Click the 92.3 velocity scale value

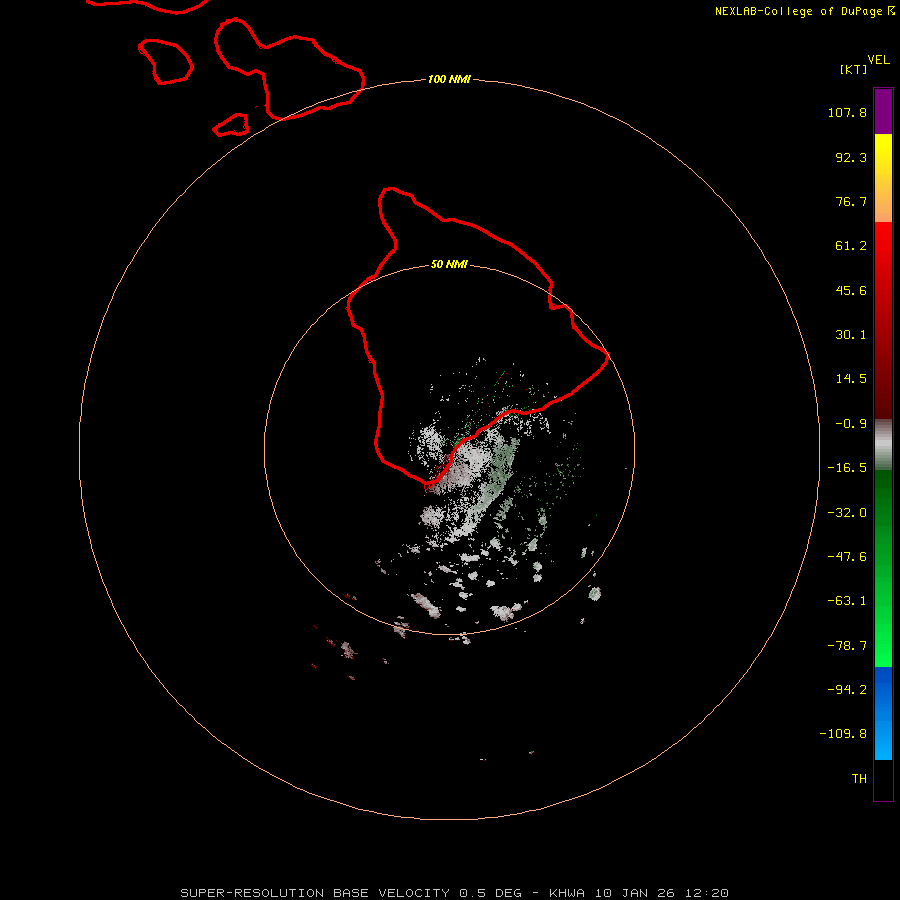pyautogui.click(x=851, y=157)
